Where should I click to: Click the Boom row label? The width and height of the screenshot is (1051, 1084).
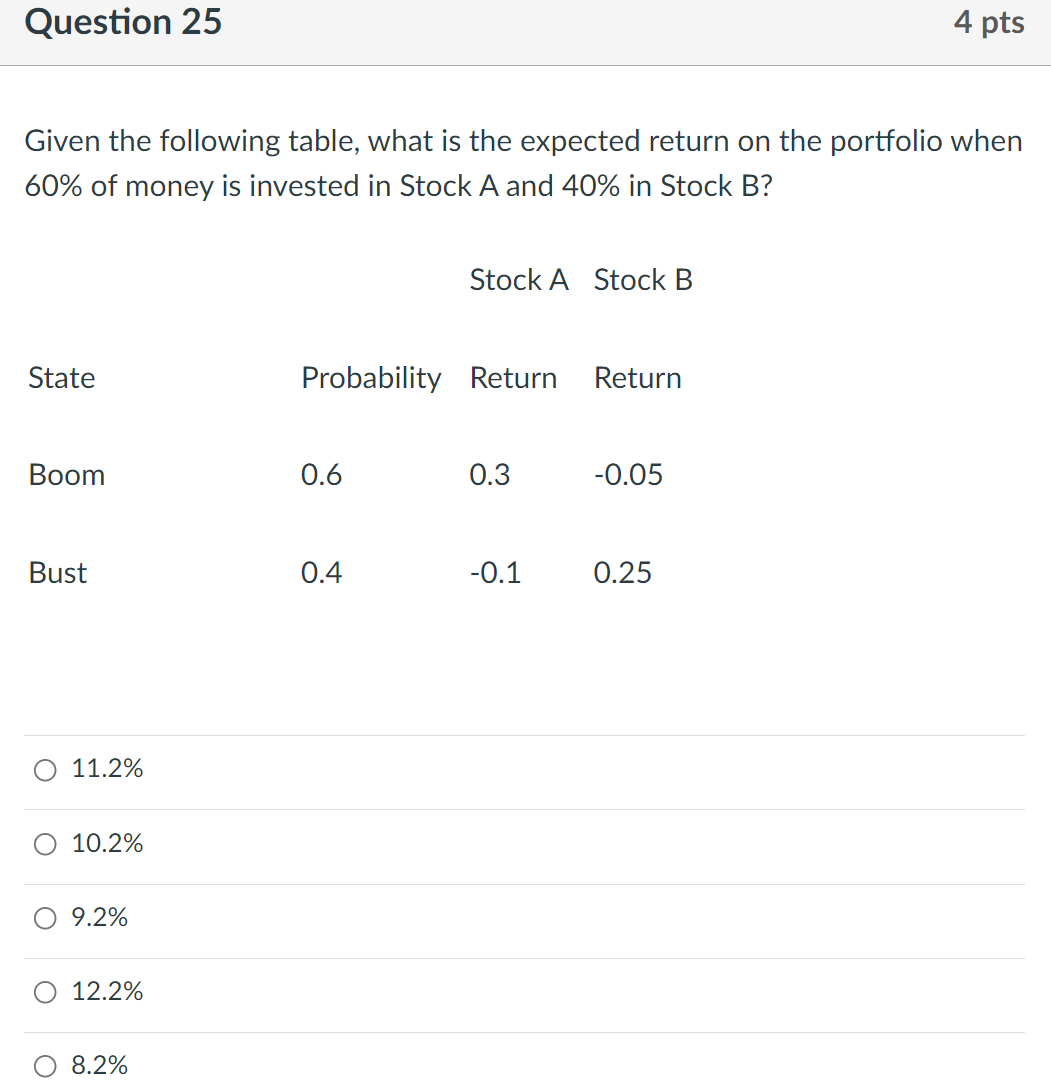click(66, 476)
